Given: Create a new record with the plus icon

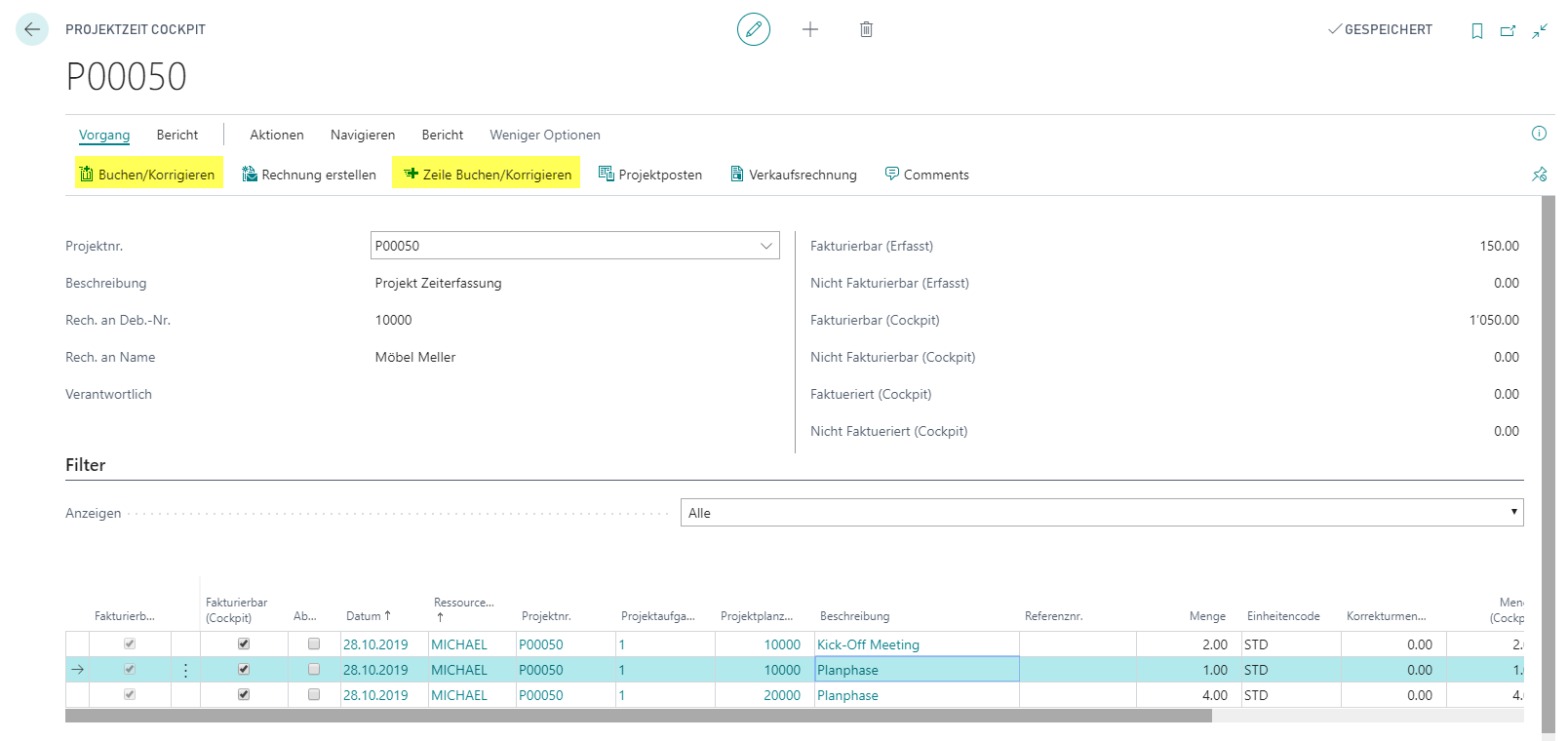Looking at the screenshot, I should pyautogui.click(x=810, y=29).
